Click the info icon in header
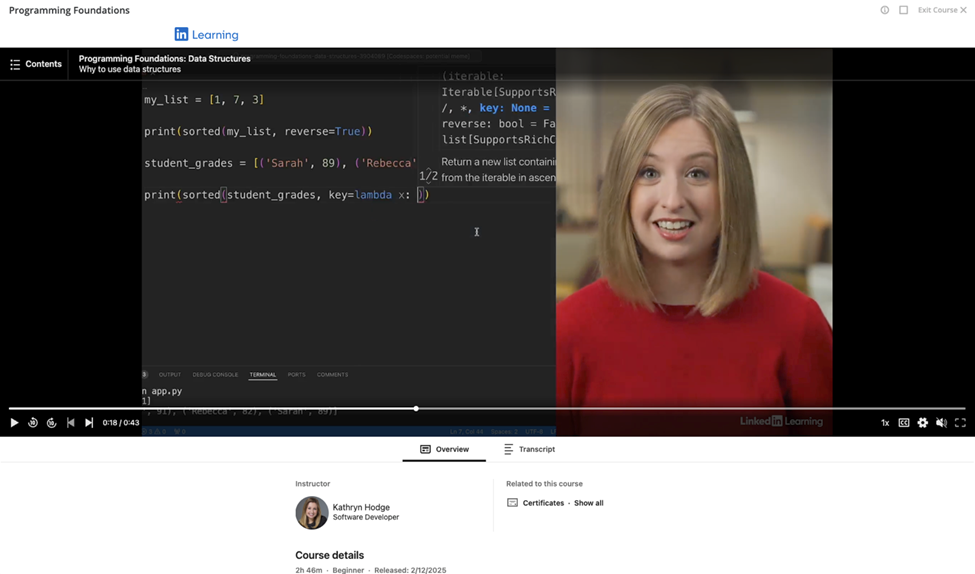This screenshot has height=574, width=975. [885, 10]
